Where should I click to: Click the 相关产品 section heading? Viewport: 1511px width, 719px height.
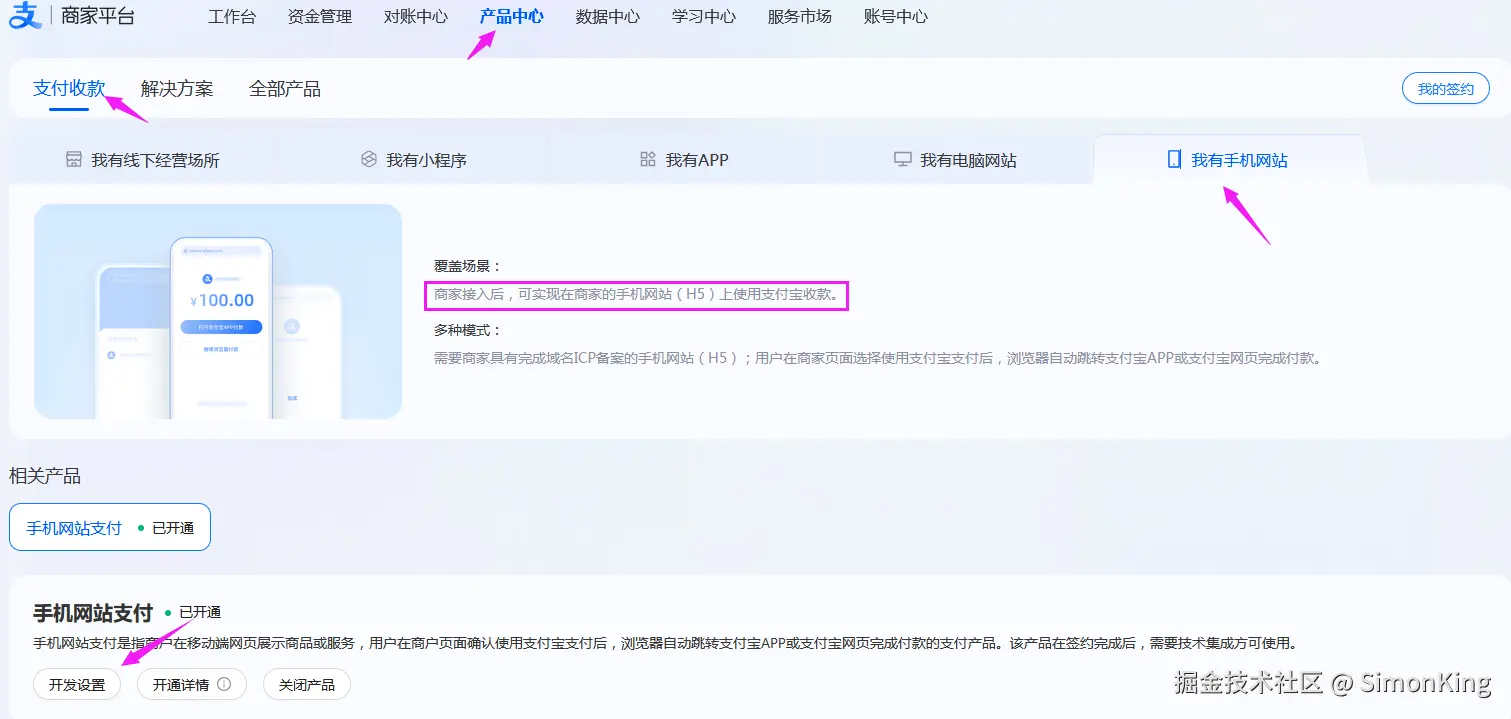pyautogui.click(x=45, y=475)
